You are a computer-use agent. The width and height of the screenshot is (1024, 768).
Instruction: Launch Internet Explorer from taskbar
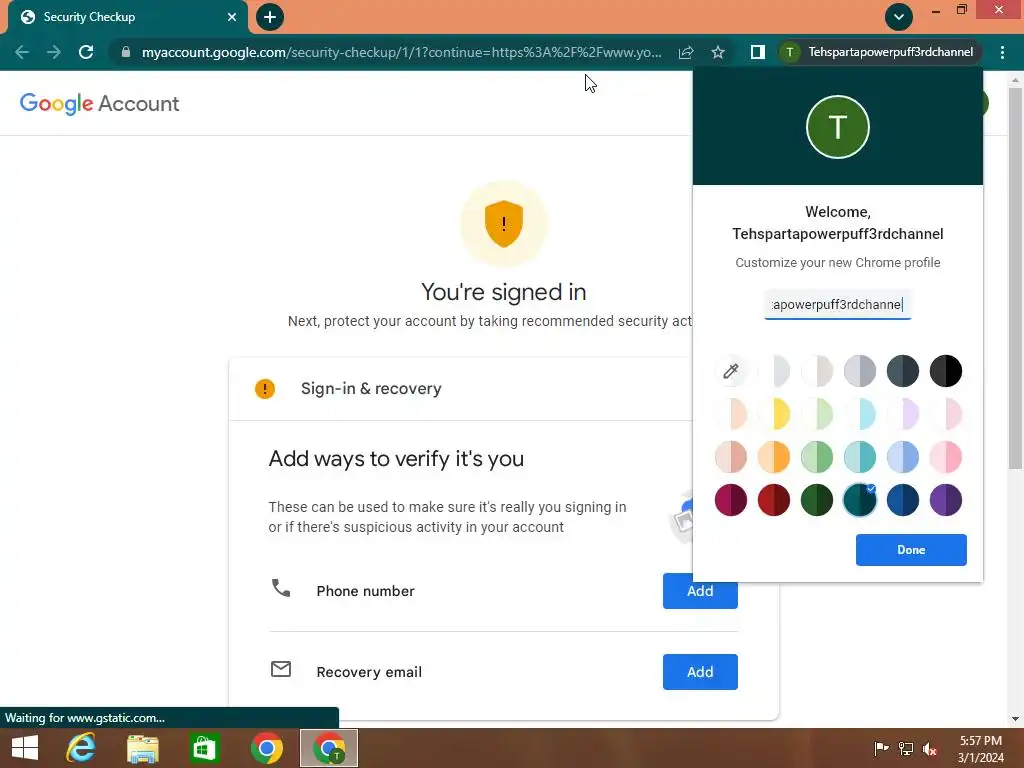[81, 748]
